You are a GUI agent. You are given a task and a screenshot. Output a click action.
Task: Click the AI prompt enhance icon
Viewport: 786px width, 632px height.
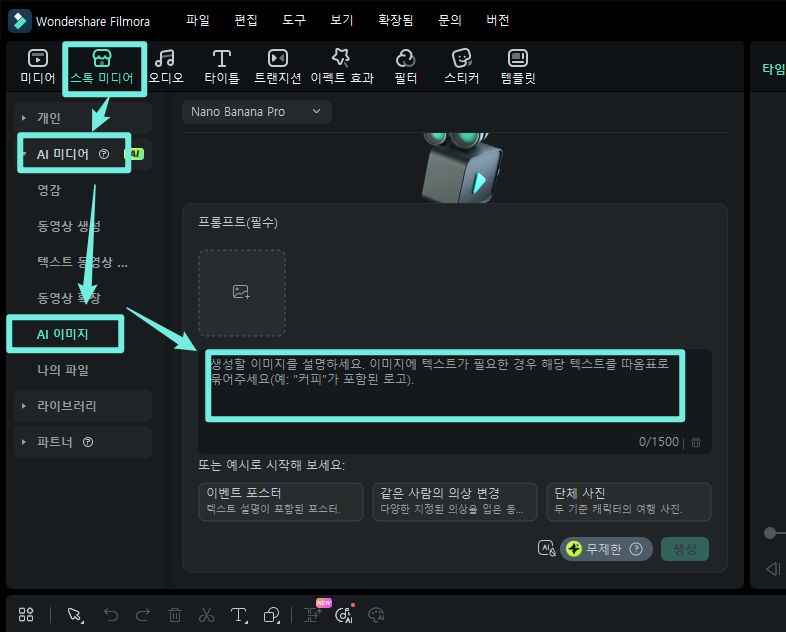(x=546, y=548)
